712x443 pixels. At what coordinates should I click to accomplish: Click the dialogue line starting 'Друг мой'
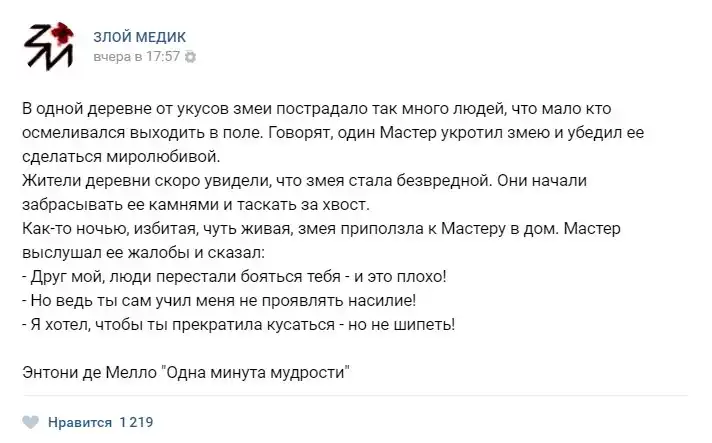coord(233,278)
